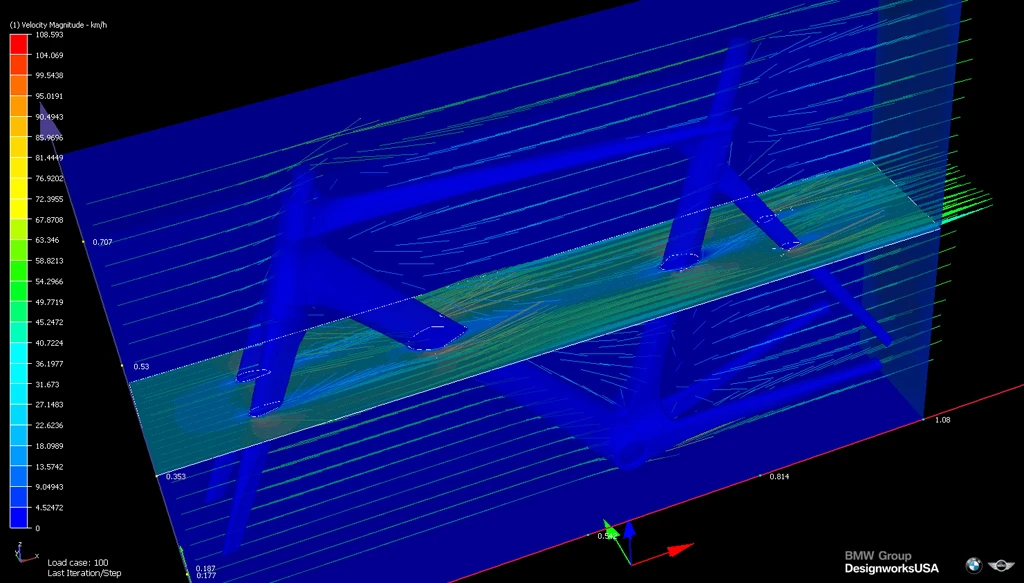Click legend value 22.6236
Screen dimensions: 1024x583
50,425
